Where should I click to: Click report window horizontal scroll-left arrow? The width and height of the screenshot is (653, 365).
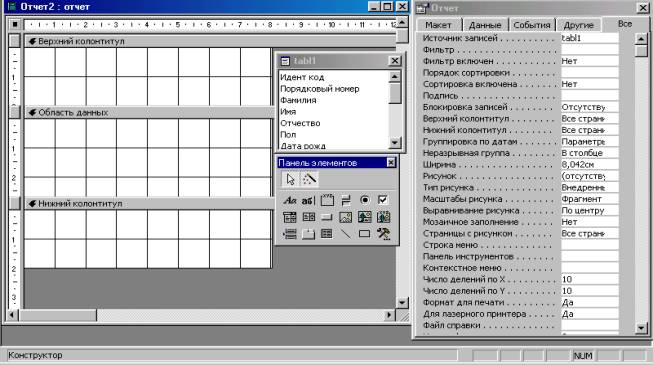pyautogui.click(x=12, y=315)
